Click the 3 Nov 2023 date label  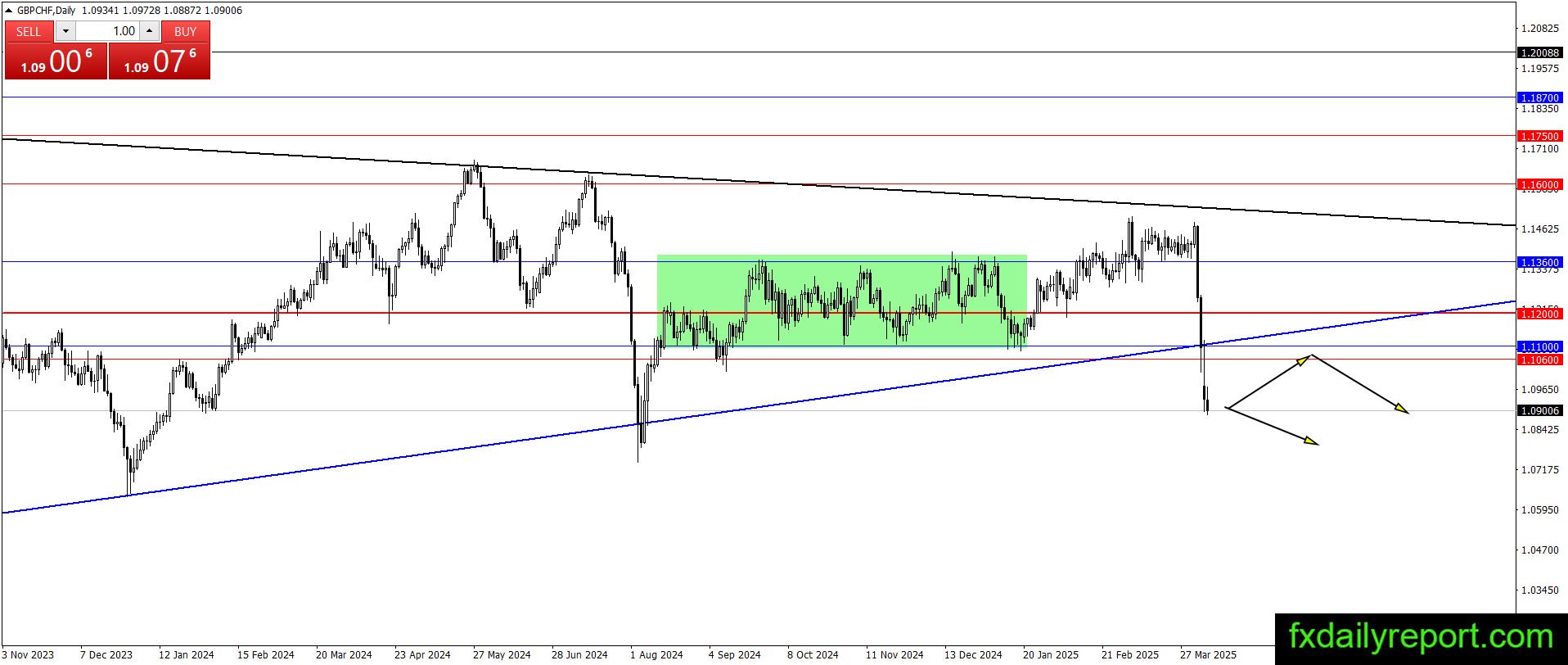point(29,655)
